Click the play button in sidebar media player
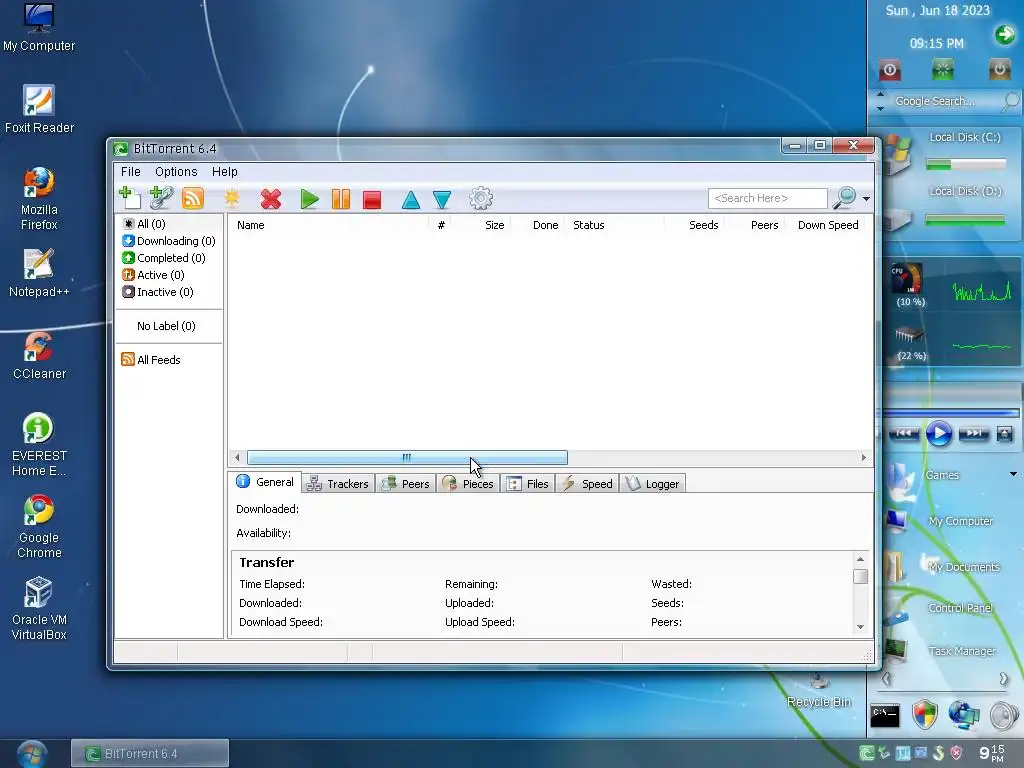 point(938,433)
